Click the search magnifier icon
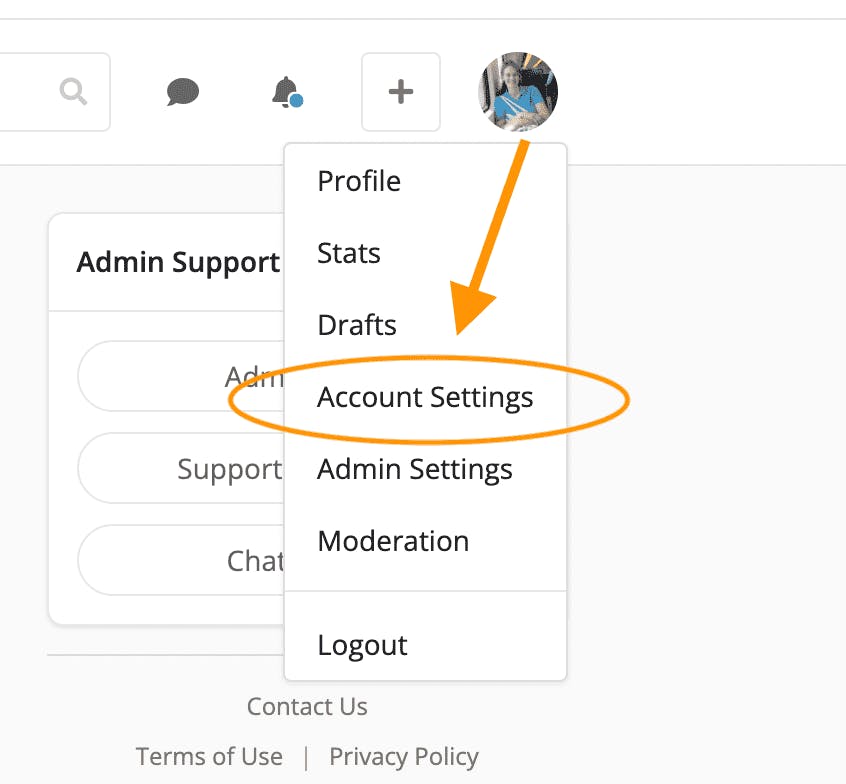Screen dimensions: 846x784 click(x=73, y=91)
